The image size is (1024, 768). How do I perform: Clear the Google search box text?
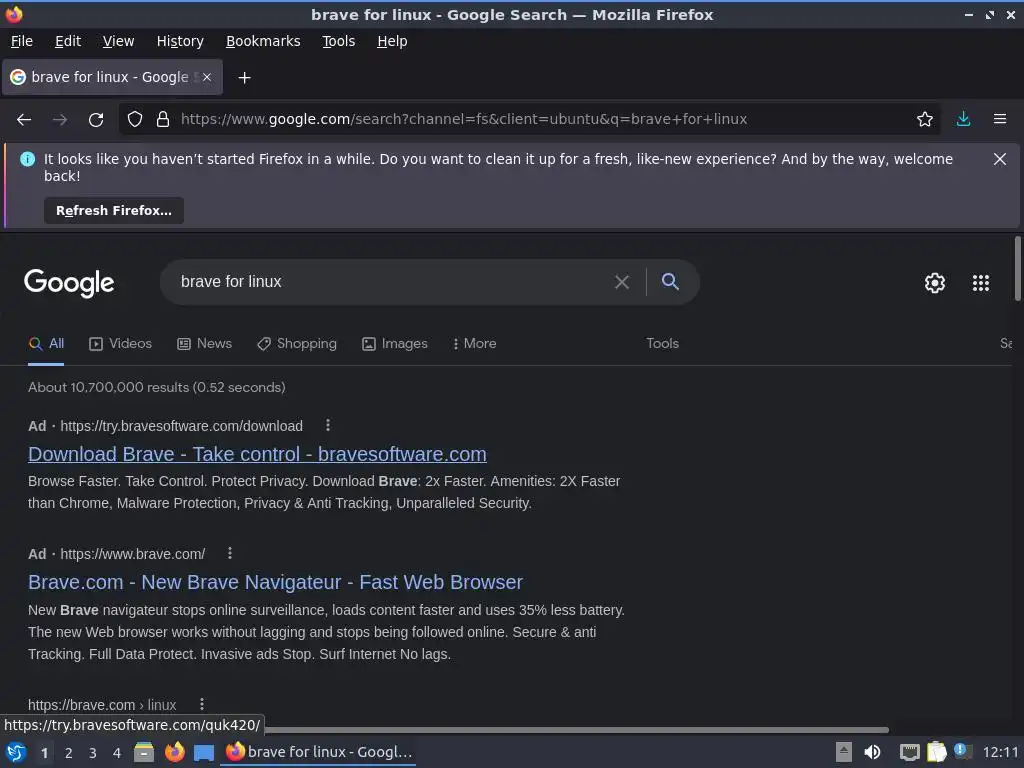pyautogui.click(x=622, y=282)
